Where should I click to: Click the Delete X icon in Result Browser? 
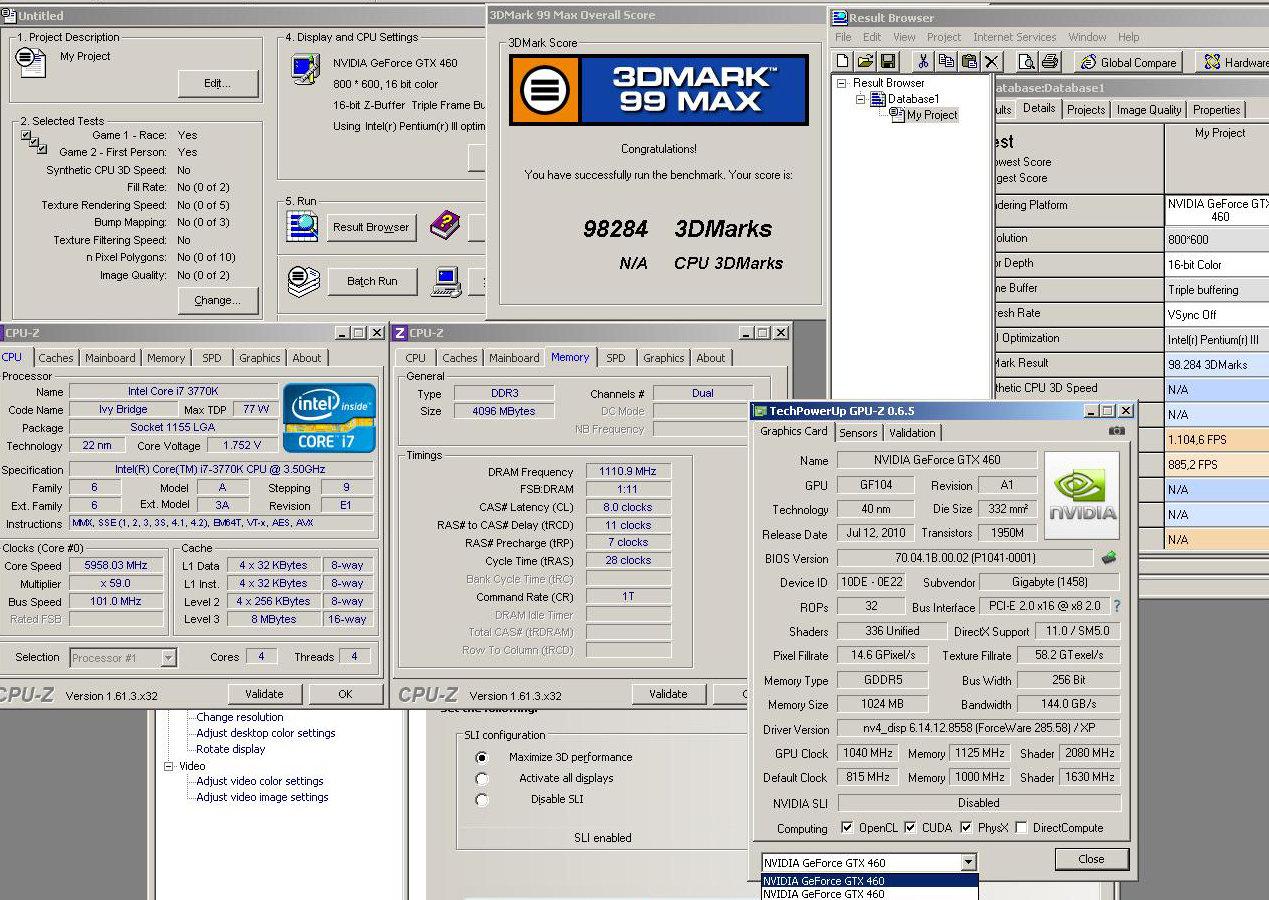[x=992, y=62]
